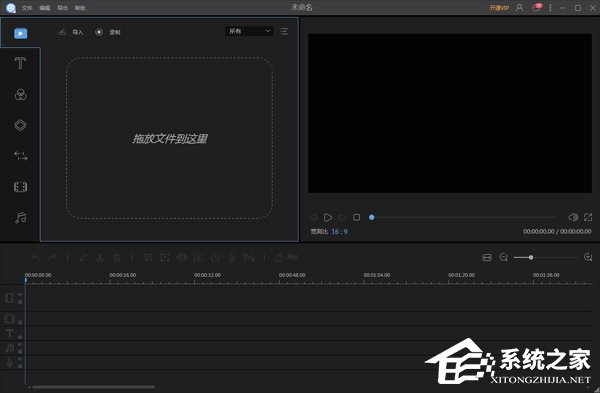The width and height of the screenshot is (600, 393).
Task: Click the timeline zoom in magnifier
Action: (x=588, y=258)
